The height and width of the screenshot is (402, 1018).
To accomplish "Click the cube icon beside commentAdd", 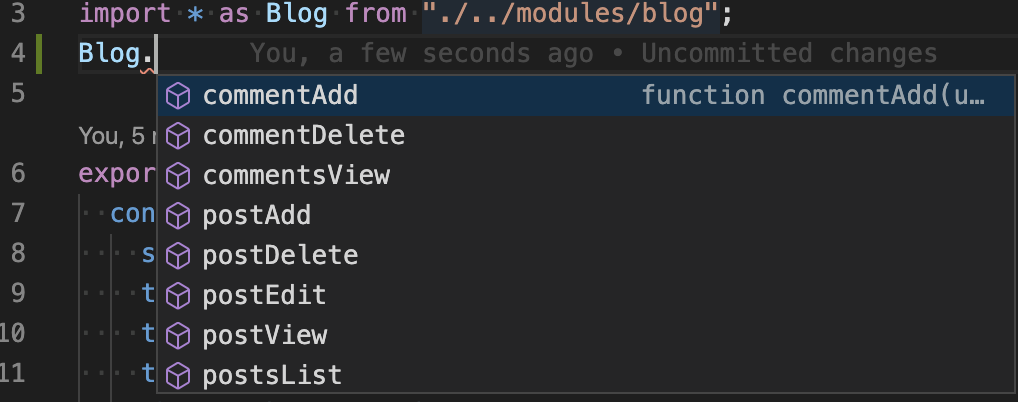I will 178,96.
